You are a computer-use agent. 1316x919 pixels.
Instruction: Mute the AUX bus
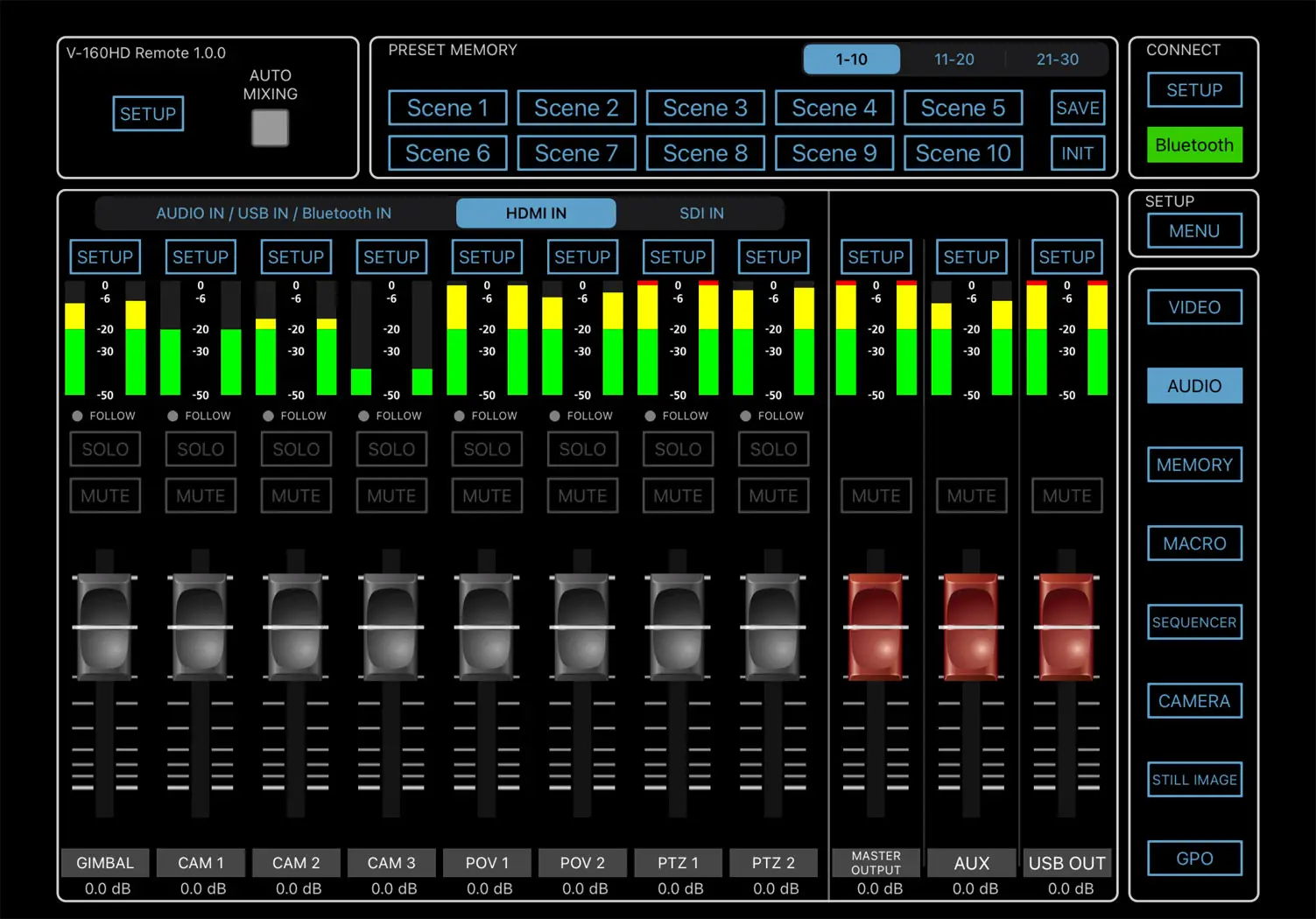click(971, 495)
